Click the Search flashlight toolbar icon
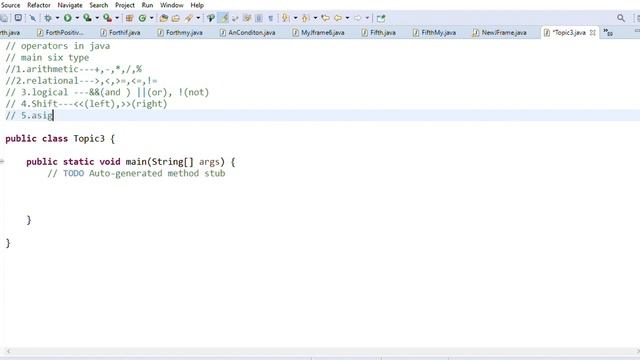Viewport: 640px width, 360px height. (x=189, y=18)
